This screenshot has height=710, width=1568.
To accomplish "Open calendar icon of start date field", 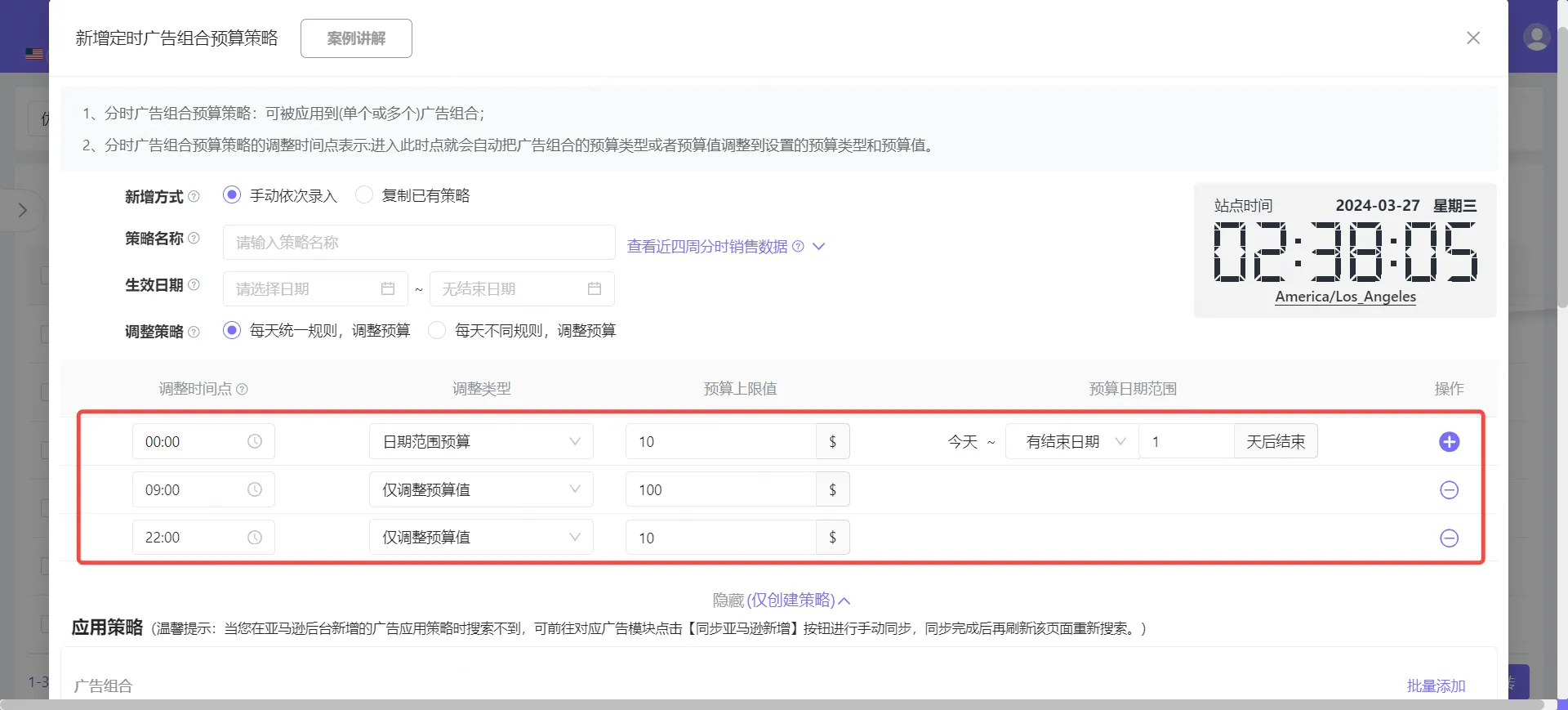I will point(388,288).
